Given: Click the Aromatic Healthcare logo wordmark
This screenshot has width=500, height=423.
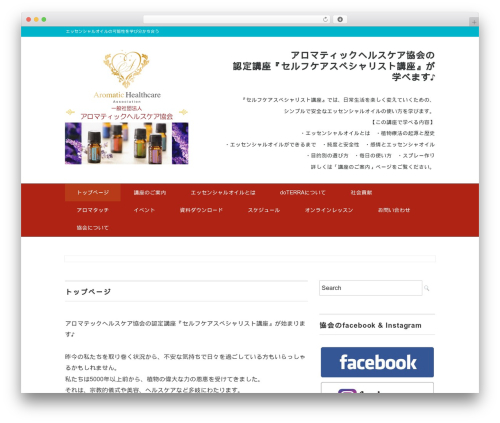Looking at the screenshot, I should tap(127, 95).
